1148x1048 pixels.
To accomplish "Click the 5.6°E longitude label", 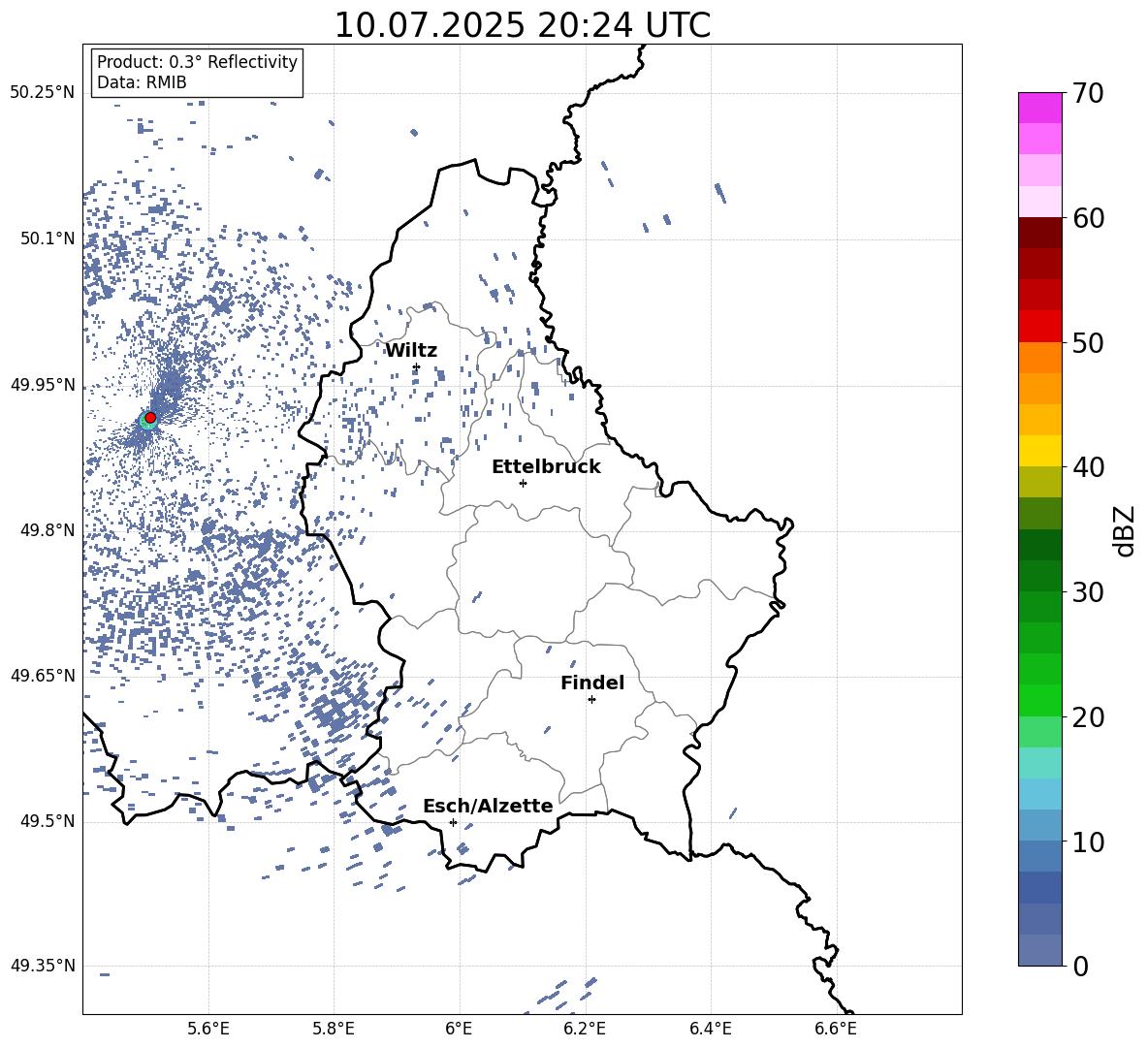I will point(208,1030).
